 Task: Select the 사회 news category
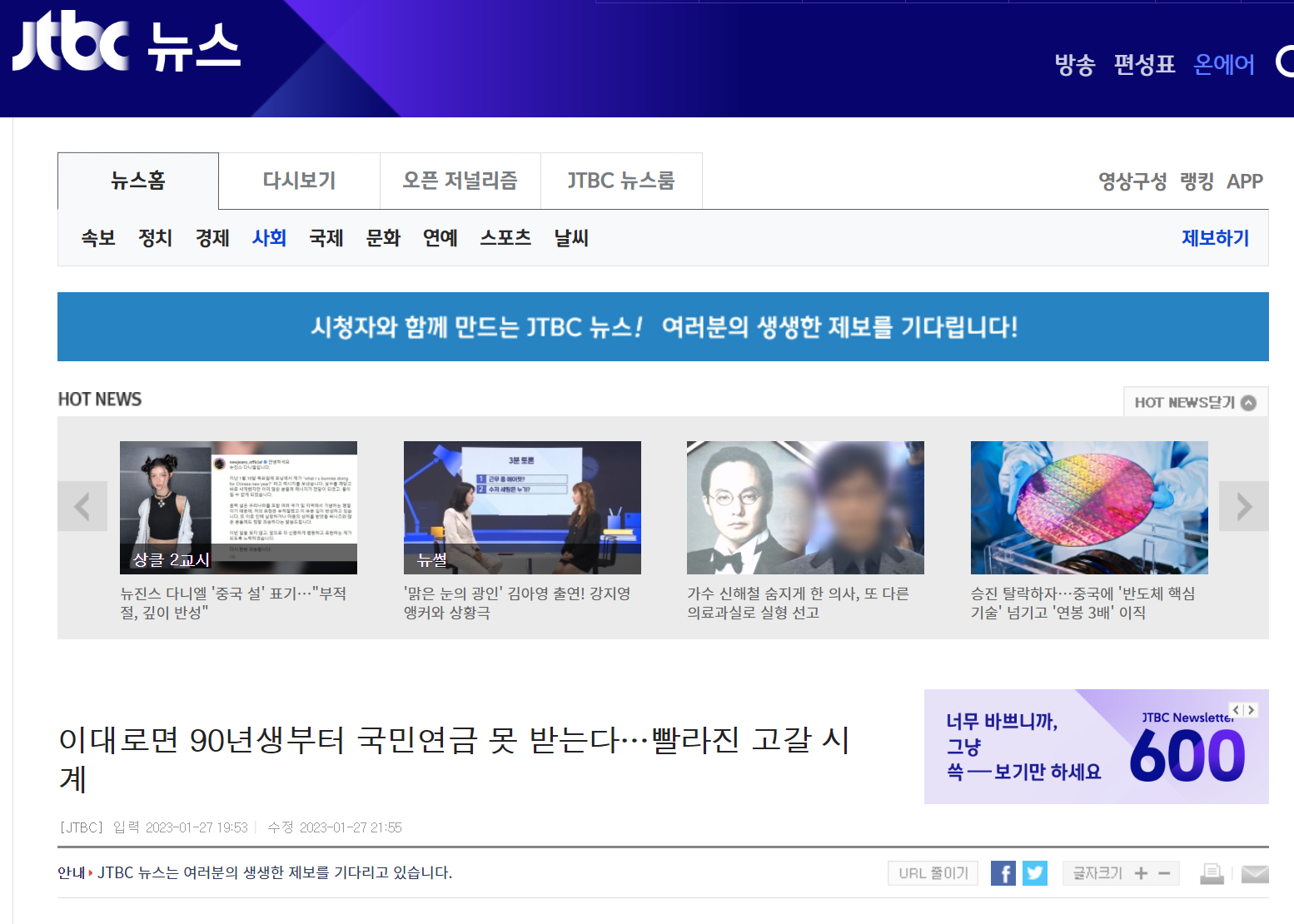pyautogui.click(x=269, y=238)
